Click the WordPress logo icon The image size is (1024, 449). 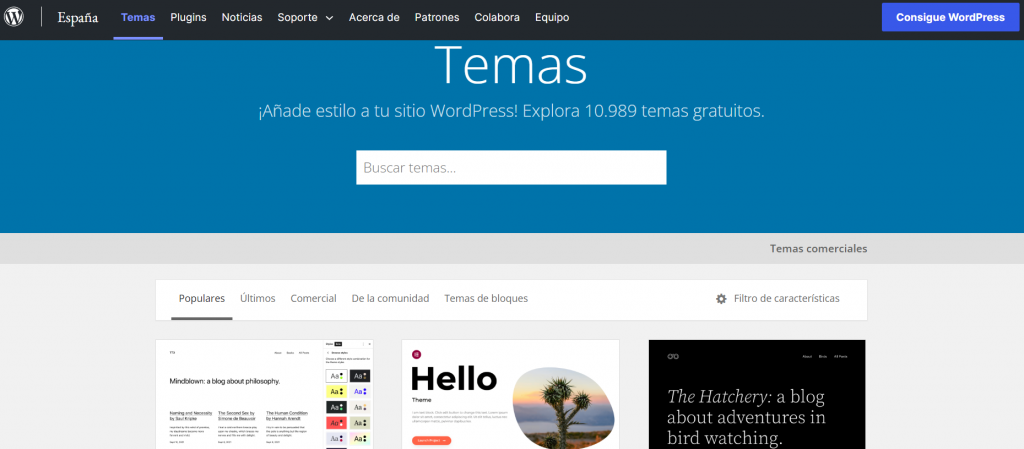click(x=14, y=17)
